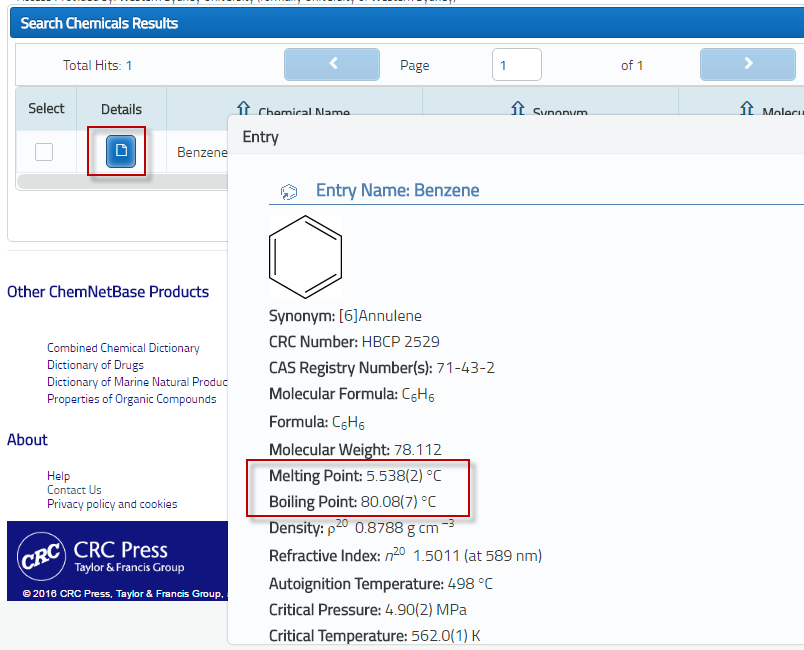Sort by Synonym arrow icon
The image size is (804, 650).
tap(518, 108)
